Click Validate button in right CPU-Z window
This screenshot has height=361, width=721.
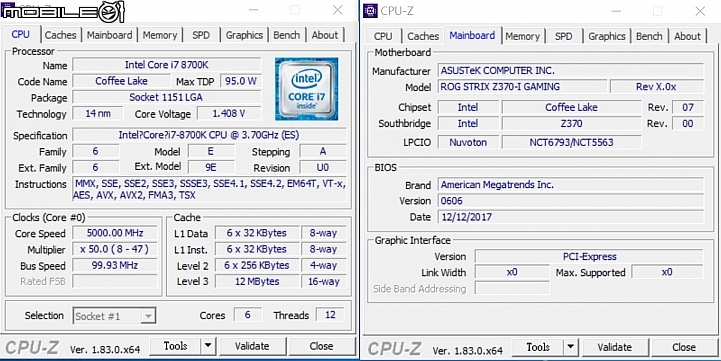click(x=615, y=347)
